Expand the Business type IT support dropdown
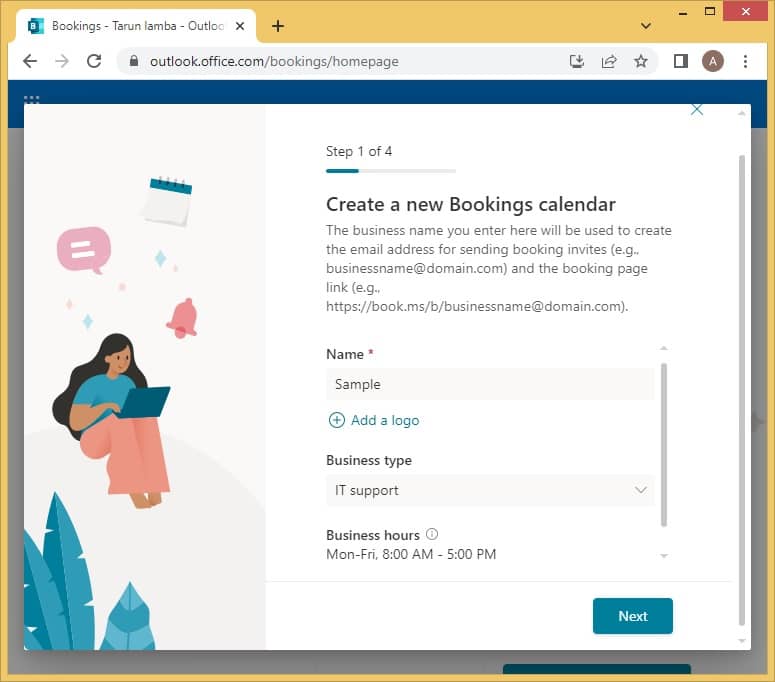Image resolution: width=775 pixels, height=682 pixels. pyautogui.click(x=490, y=490)
